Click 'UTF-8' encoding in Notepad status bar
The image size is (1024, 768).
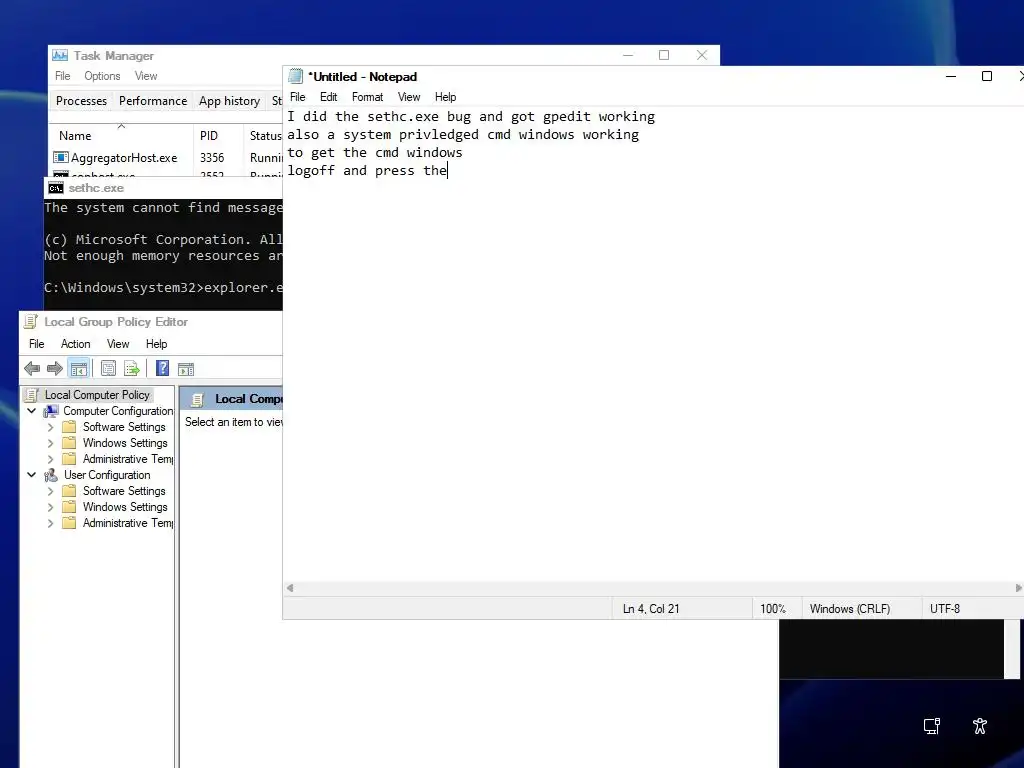click(x=945, y=609)
